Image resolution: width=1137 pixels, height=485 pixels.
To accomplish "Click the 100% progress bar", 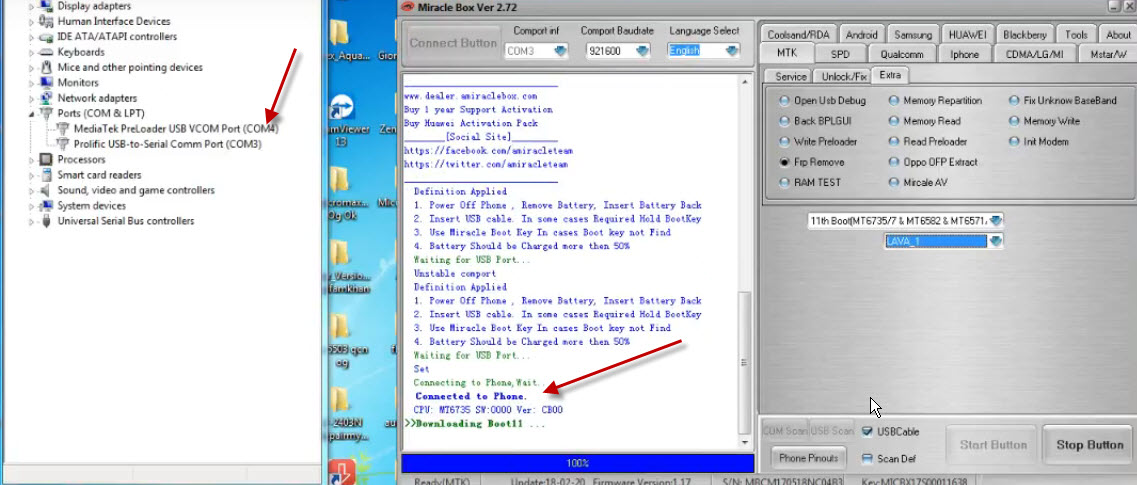I will click(x=577, y=463).
